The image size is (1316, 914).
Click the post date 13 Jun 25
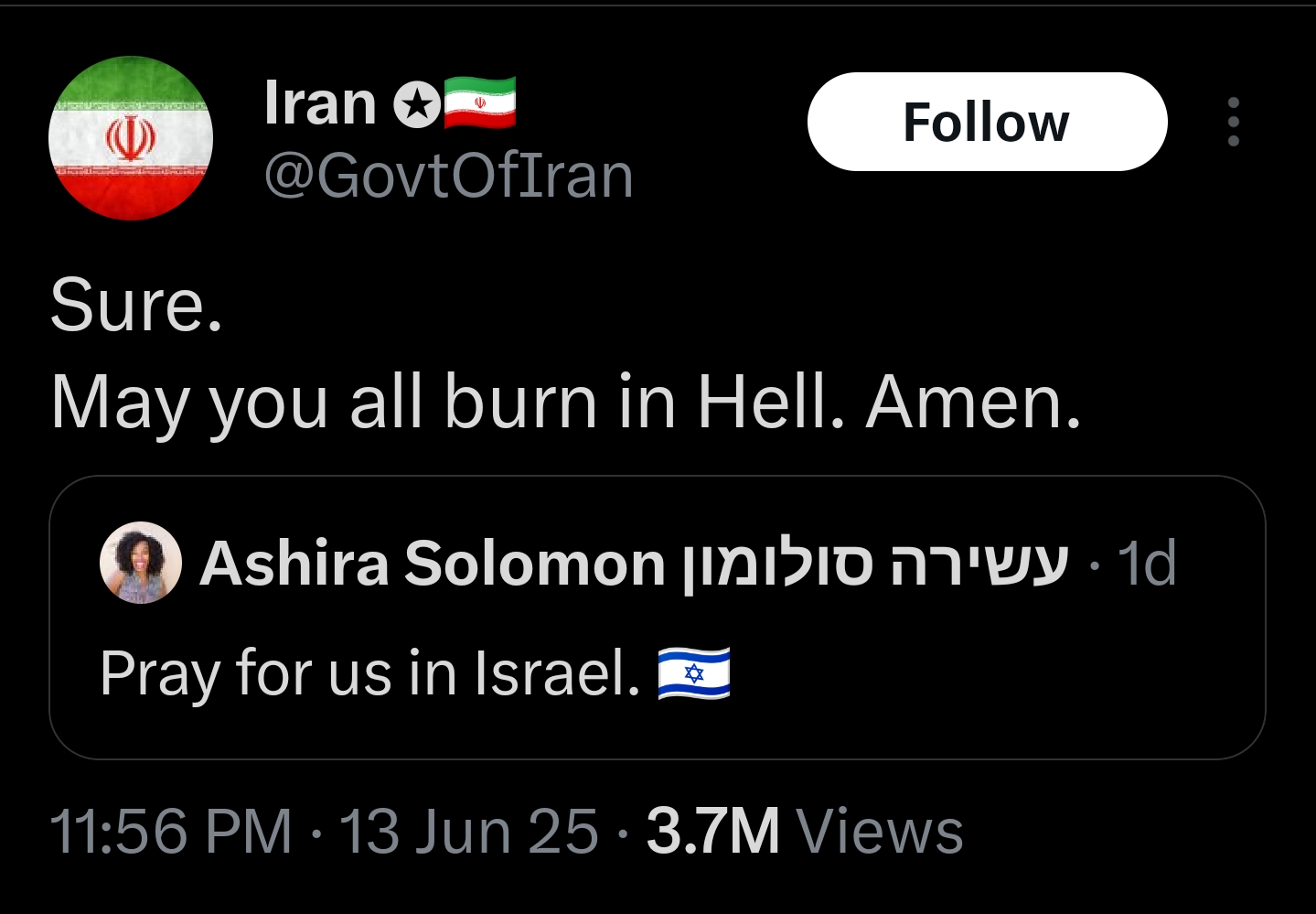tap(469, 831)
